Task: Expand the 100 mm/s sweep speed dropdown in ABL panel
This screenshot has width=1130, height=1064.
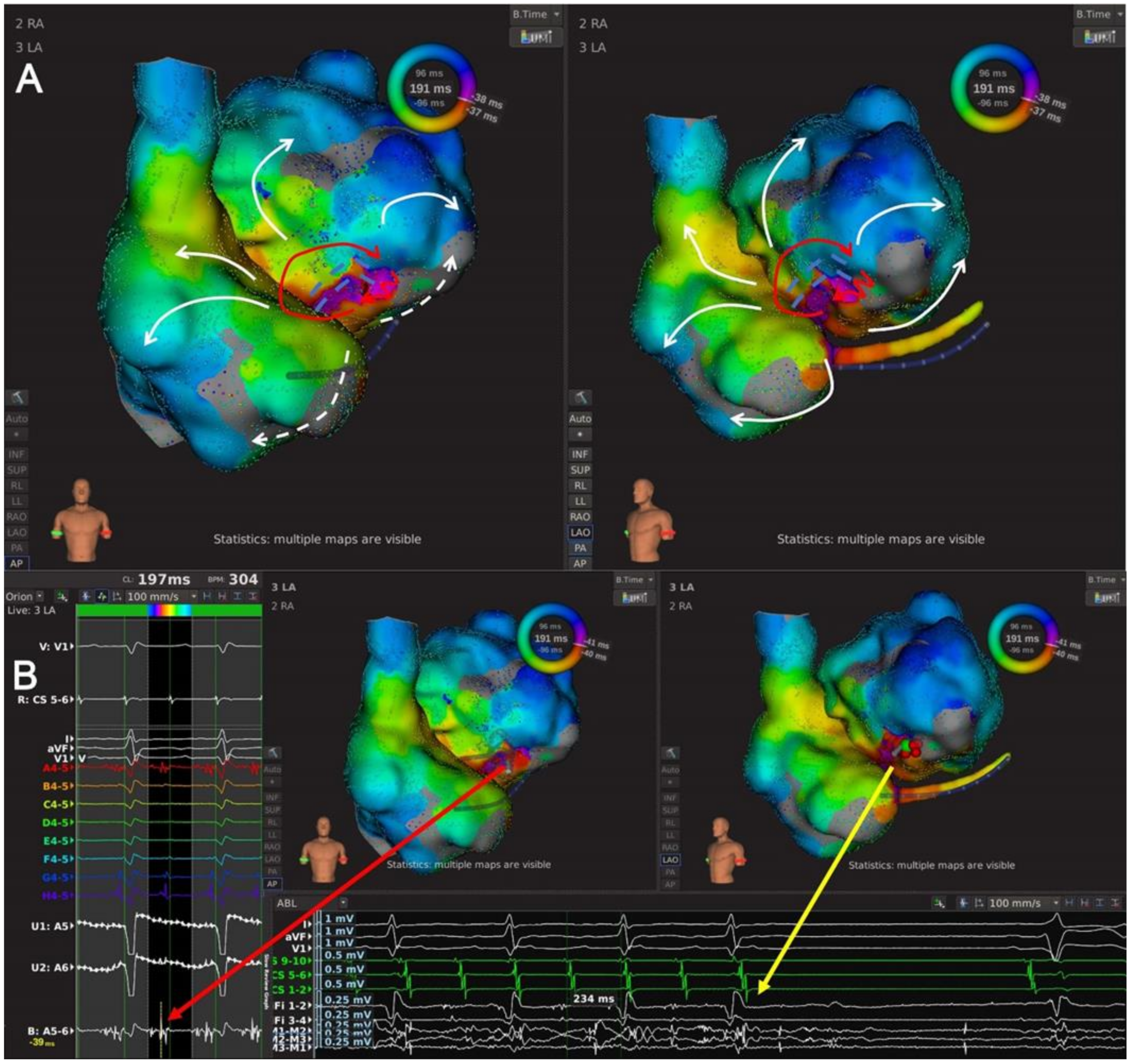Action: pyautogui.click(x=1056, y=903)
